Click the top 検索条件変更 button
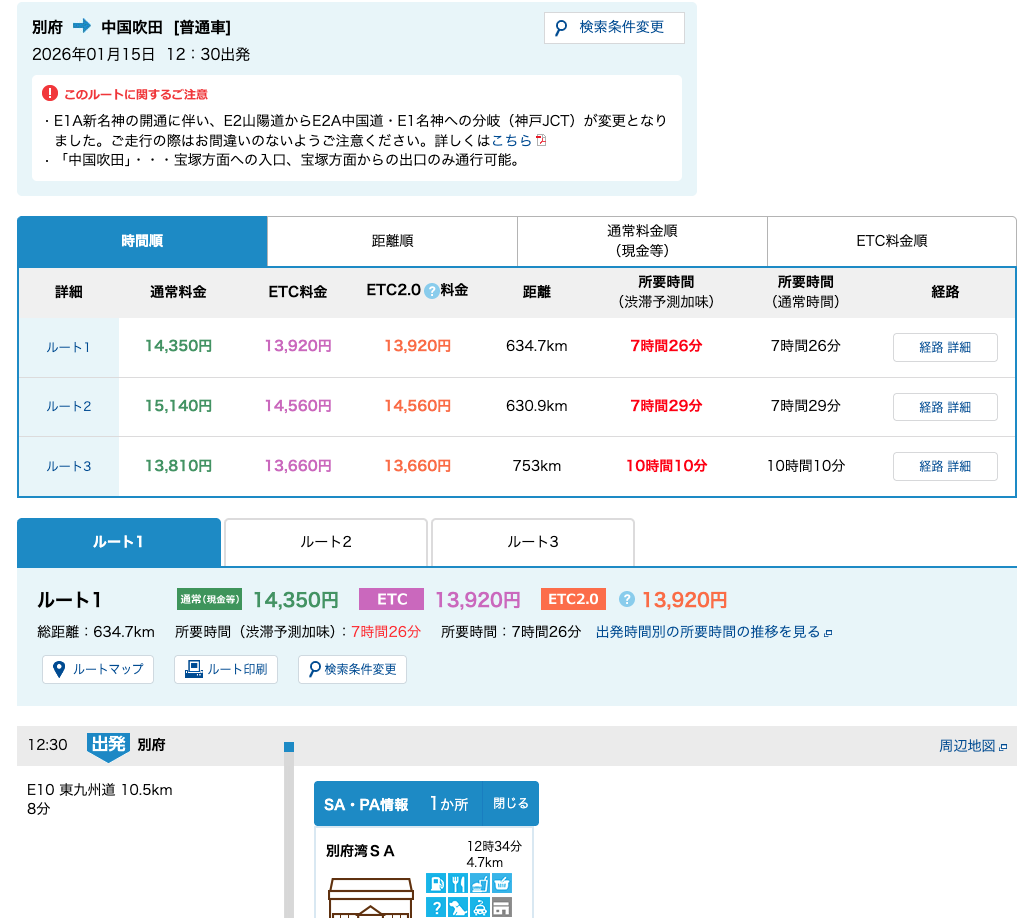The image size is (1031, 918). (614, 28)
